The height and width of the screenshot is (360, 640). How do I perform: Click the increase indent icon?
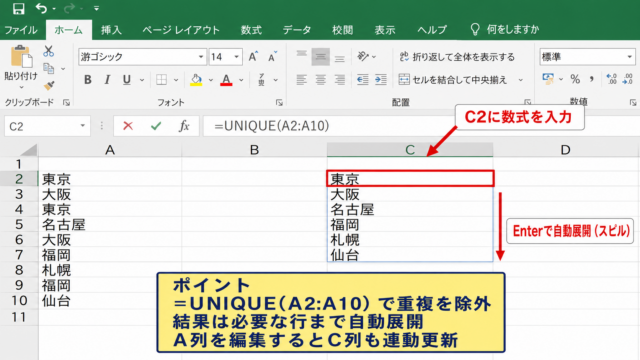tap(381, 80)
